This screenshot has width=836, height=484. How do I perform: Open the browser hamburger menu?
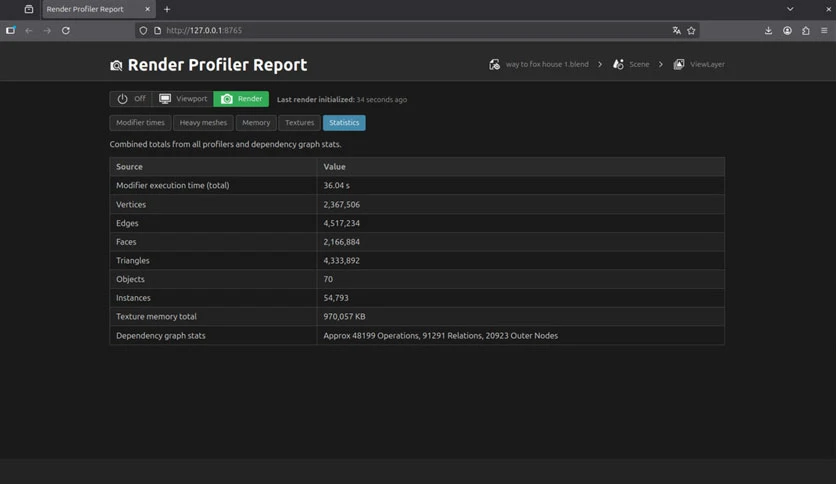pos(824,30)
